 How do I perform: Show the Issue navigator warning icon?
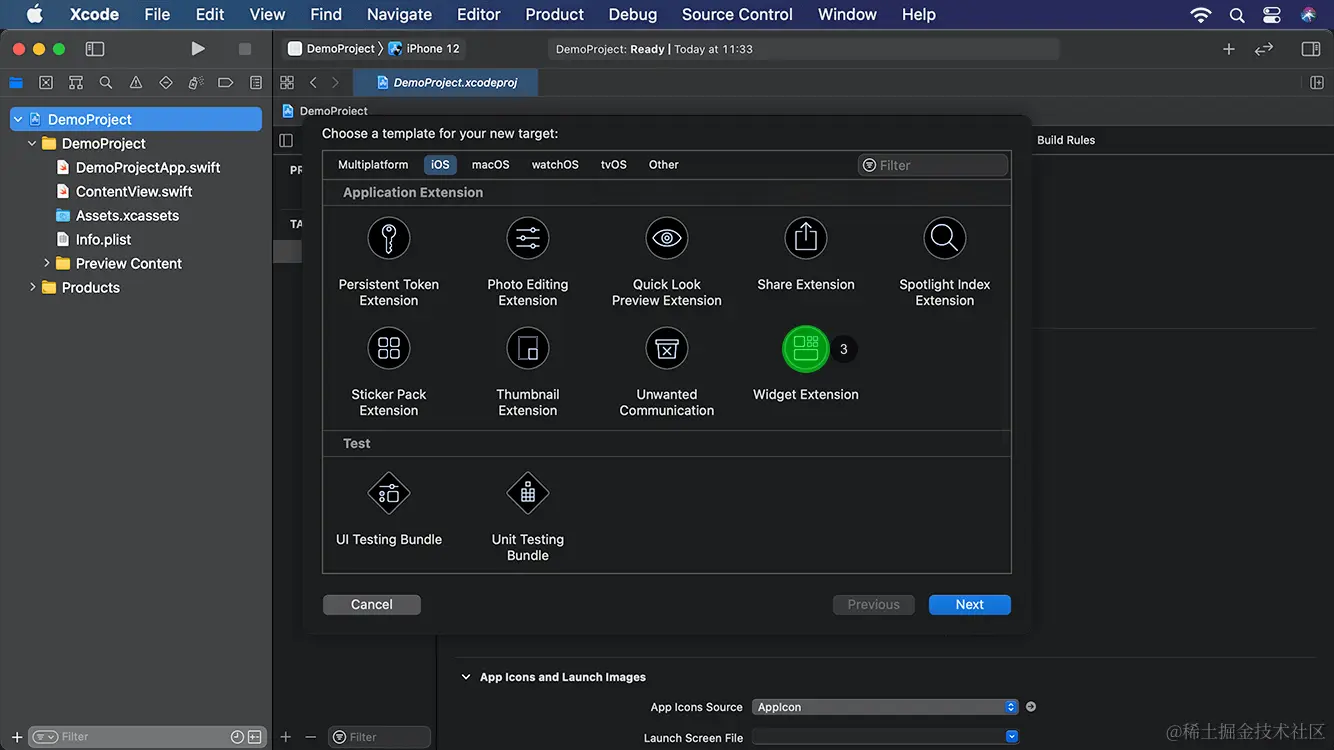136,83
